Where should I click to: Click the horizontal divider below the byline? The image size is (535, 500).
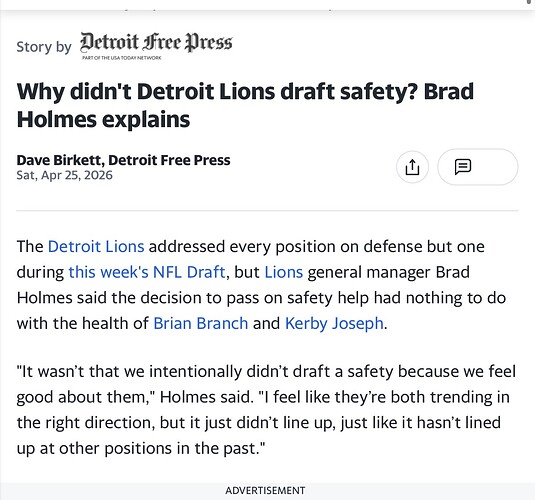(x=267, y=211)
